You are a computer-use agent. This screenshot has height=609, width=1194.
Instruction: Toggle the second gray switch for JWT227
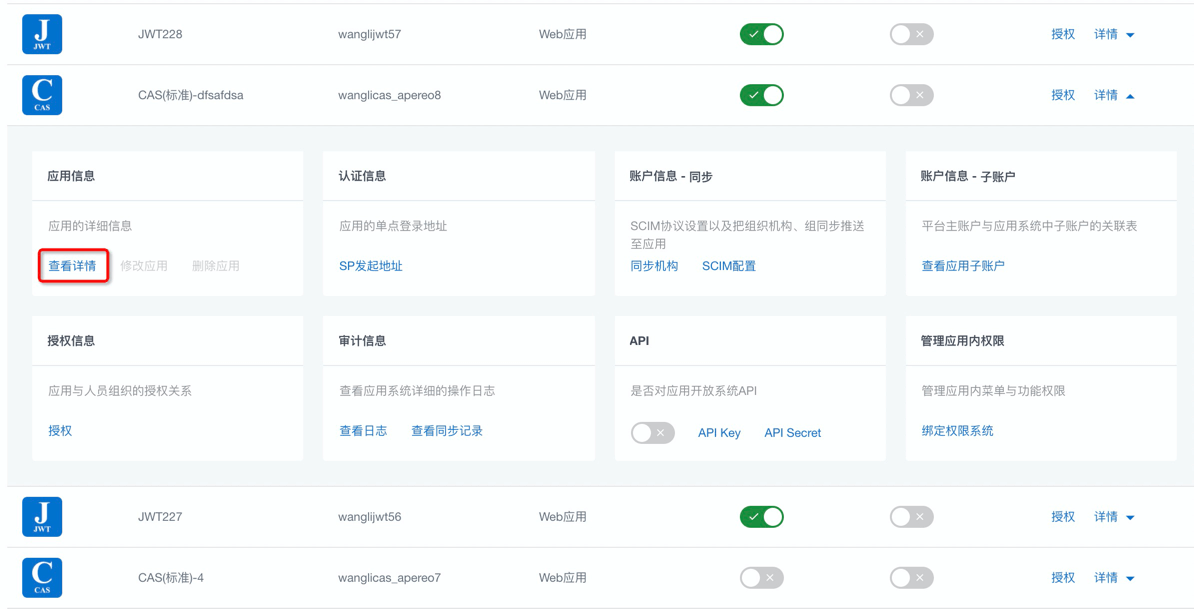click(x=911, y=517)
